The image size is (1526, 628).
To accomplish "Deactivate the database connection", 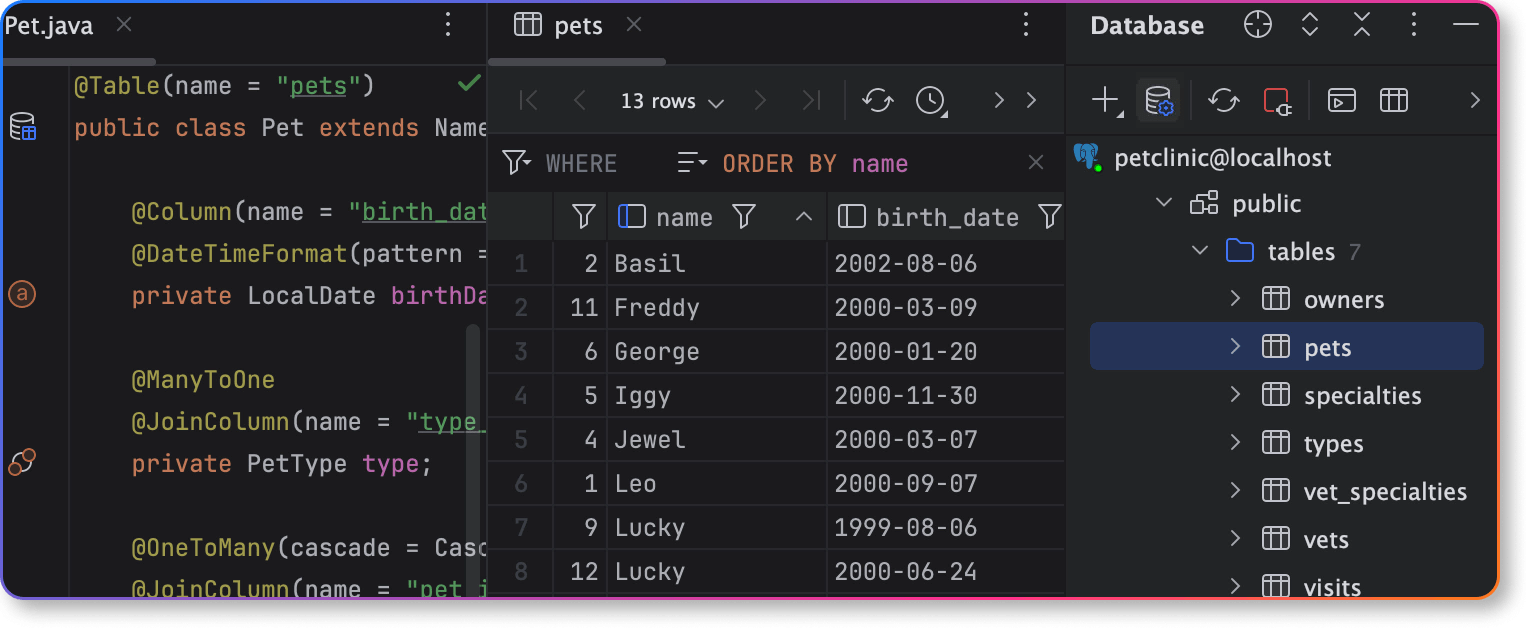I will (x=1277, y=100).
